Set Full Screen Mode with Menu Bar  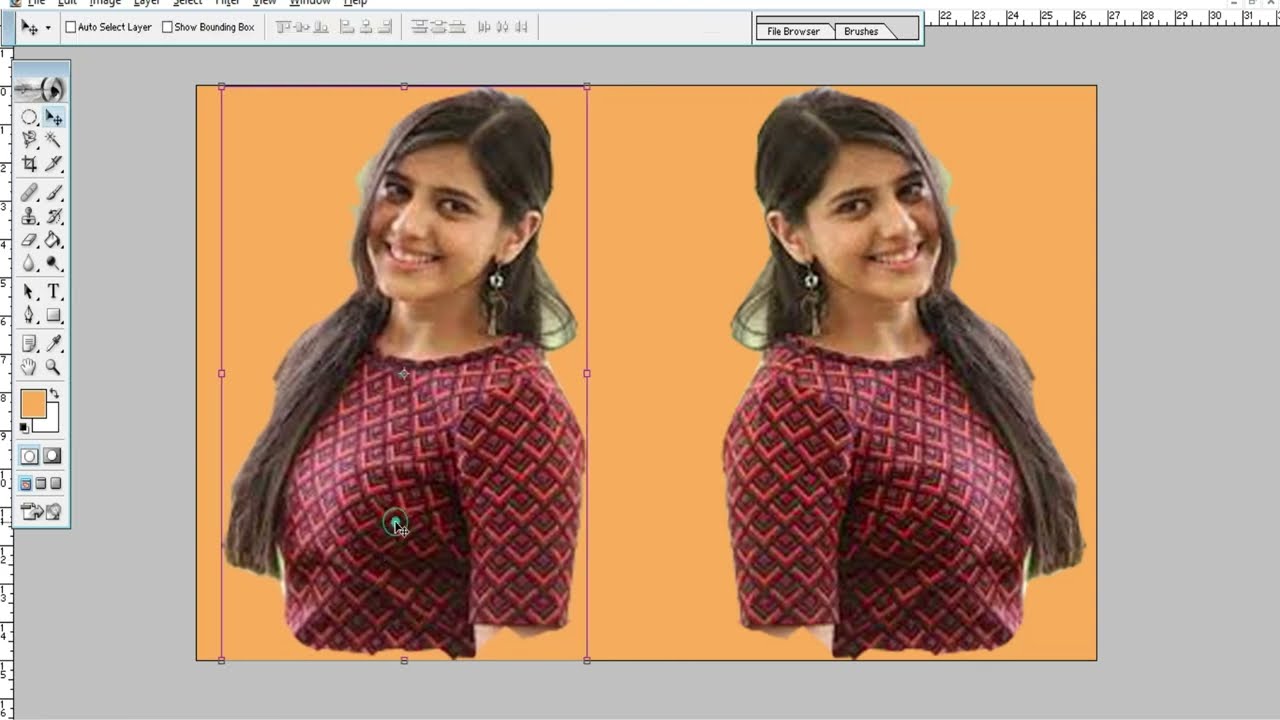tap(41, 484)
